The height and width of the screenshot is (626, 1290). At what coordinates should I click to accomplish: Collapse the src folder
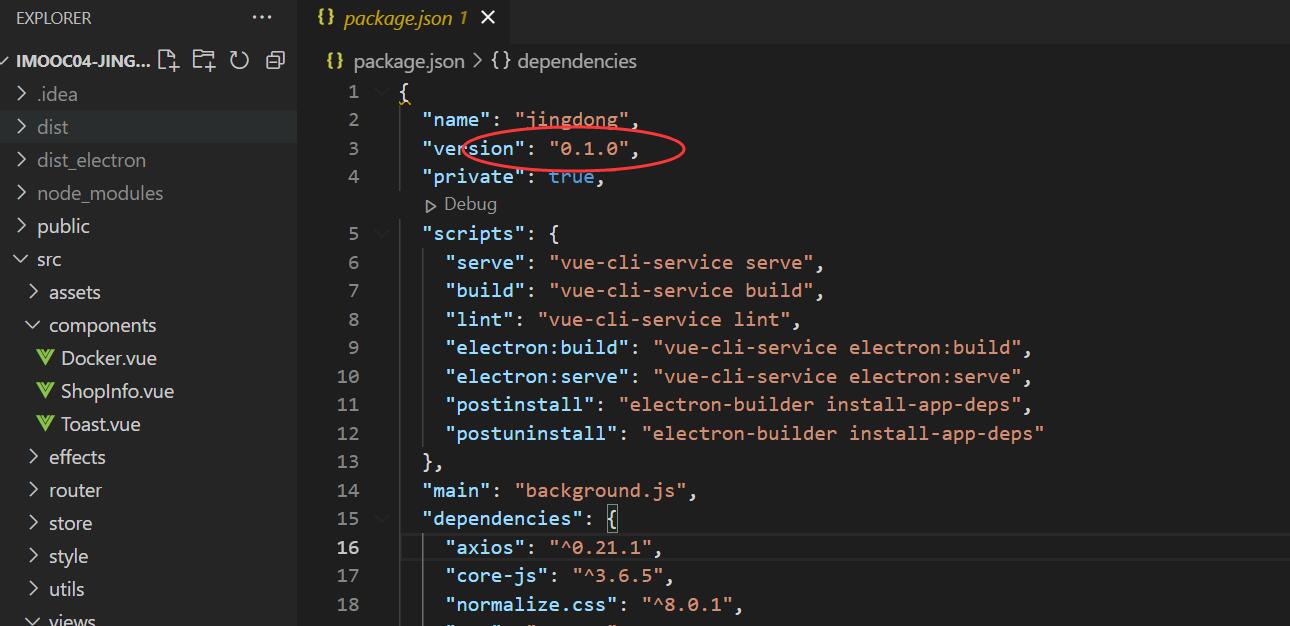point(21,259)
